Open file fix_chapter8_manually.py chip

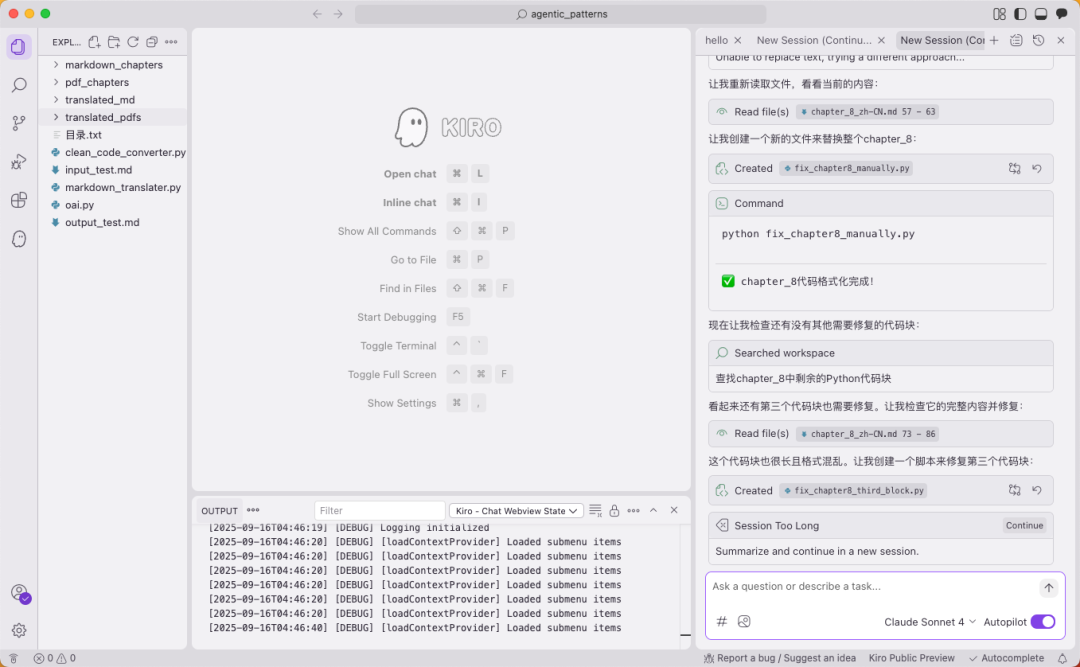point(846,168)
